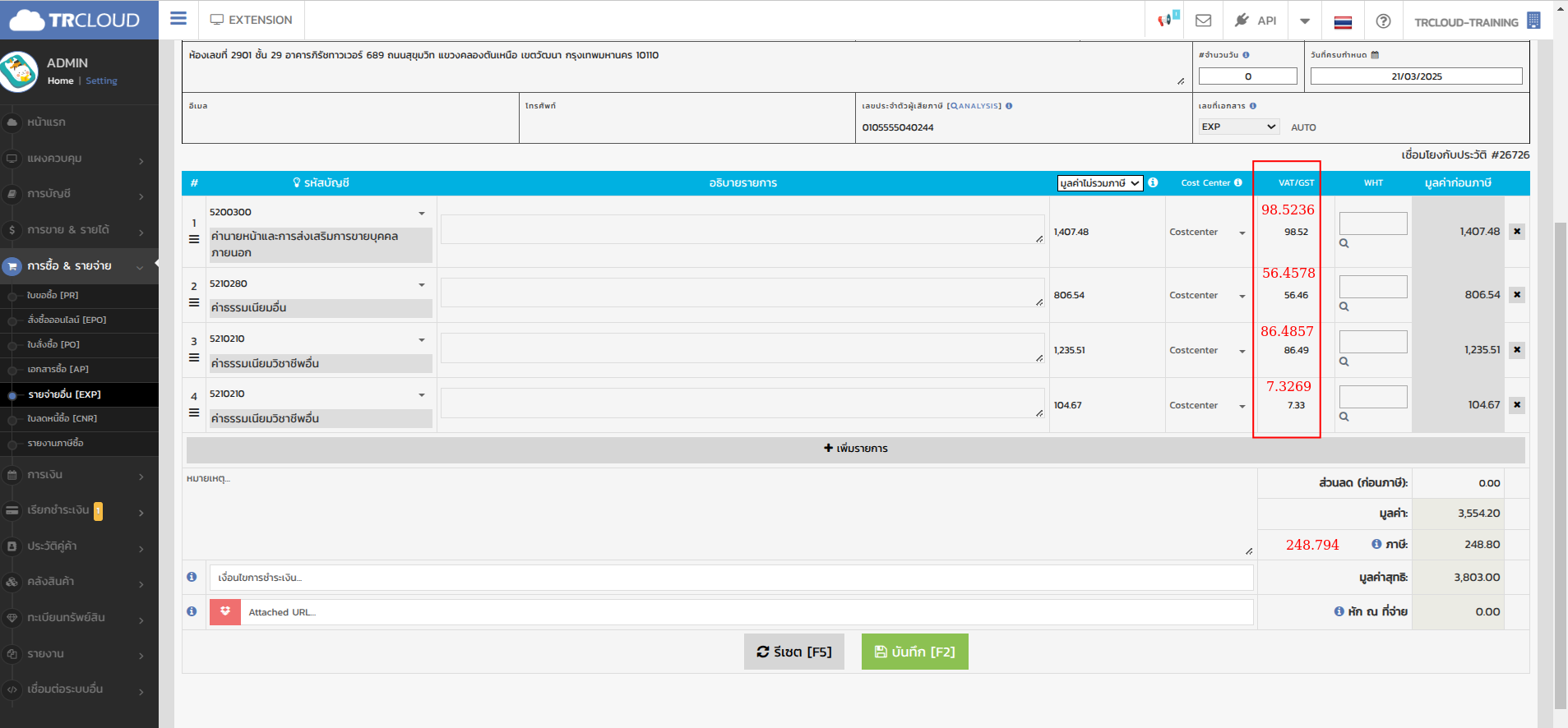Image resolution: width=1568 pixels, height=728 pixels.
Task: Open TRCLOUD-TRAINING company menu
Action: [1477, 21]
